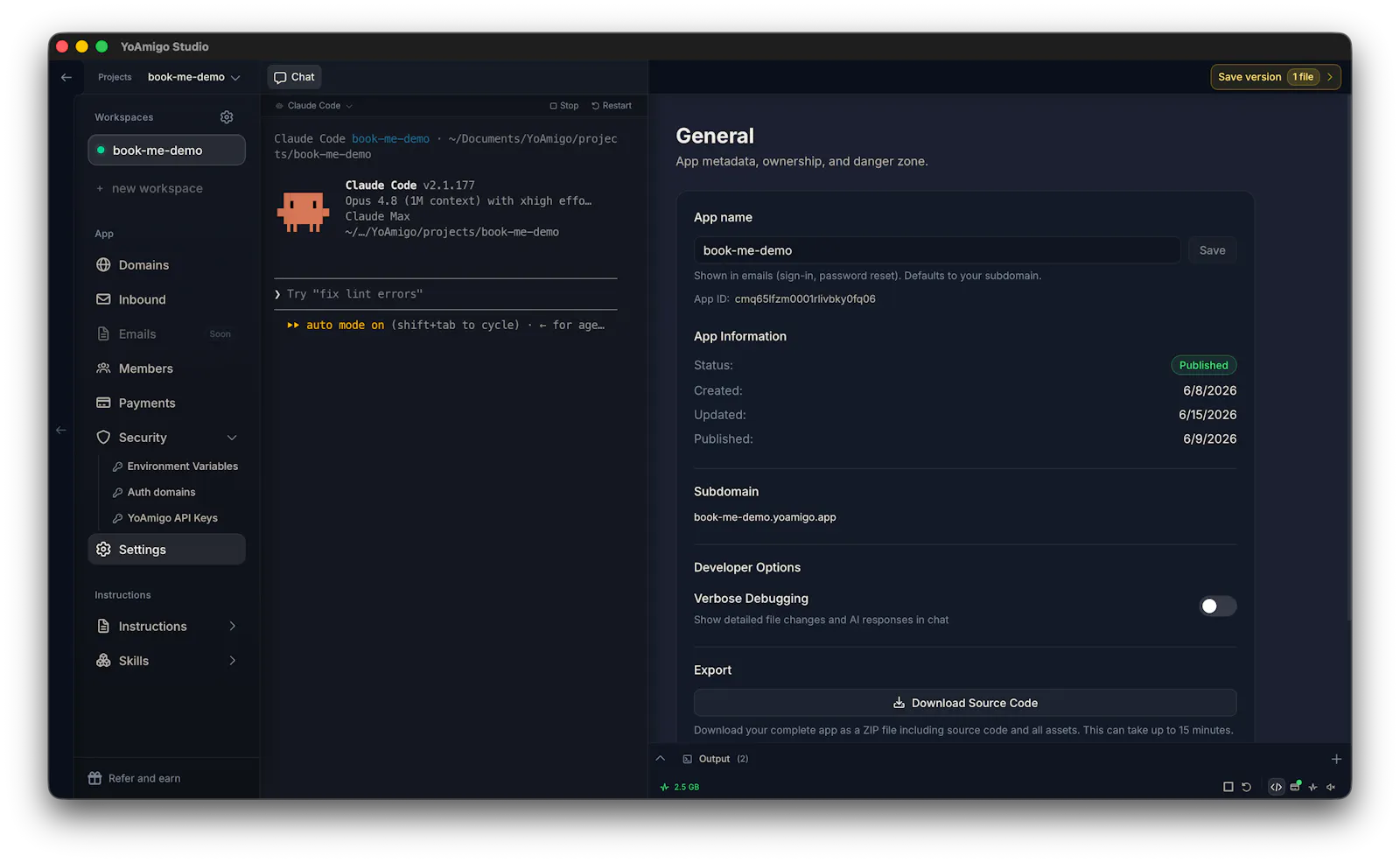
Task: Click the 1 file badge
Action: 1303,77
